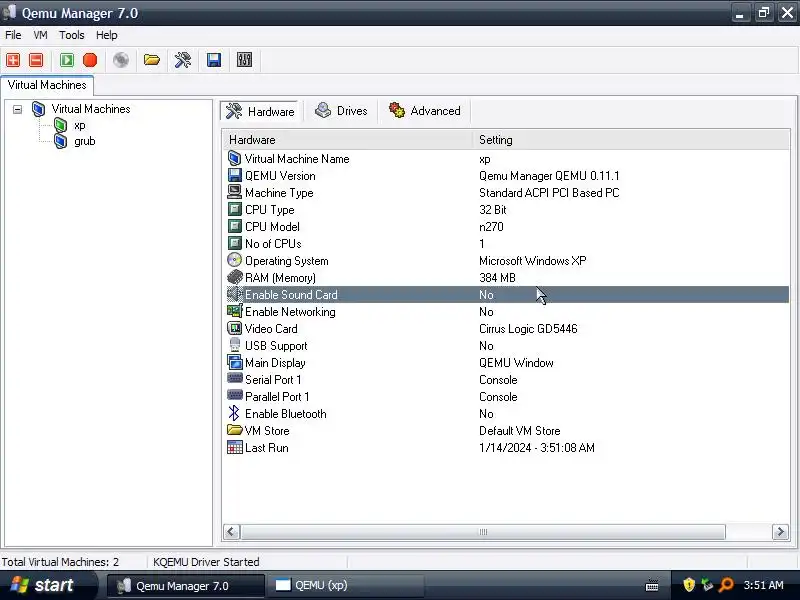Click the '384 MB' RAM setting value

coord(497,278)
